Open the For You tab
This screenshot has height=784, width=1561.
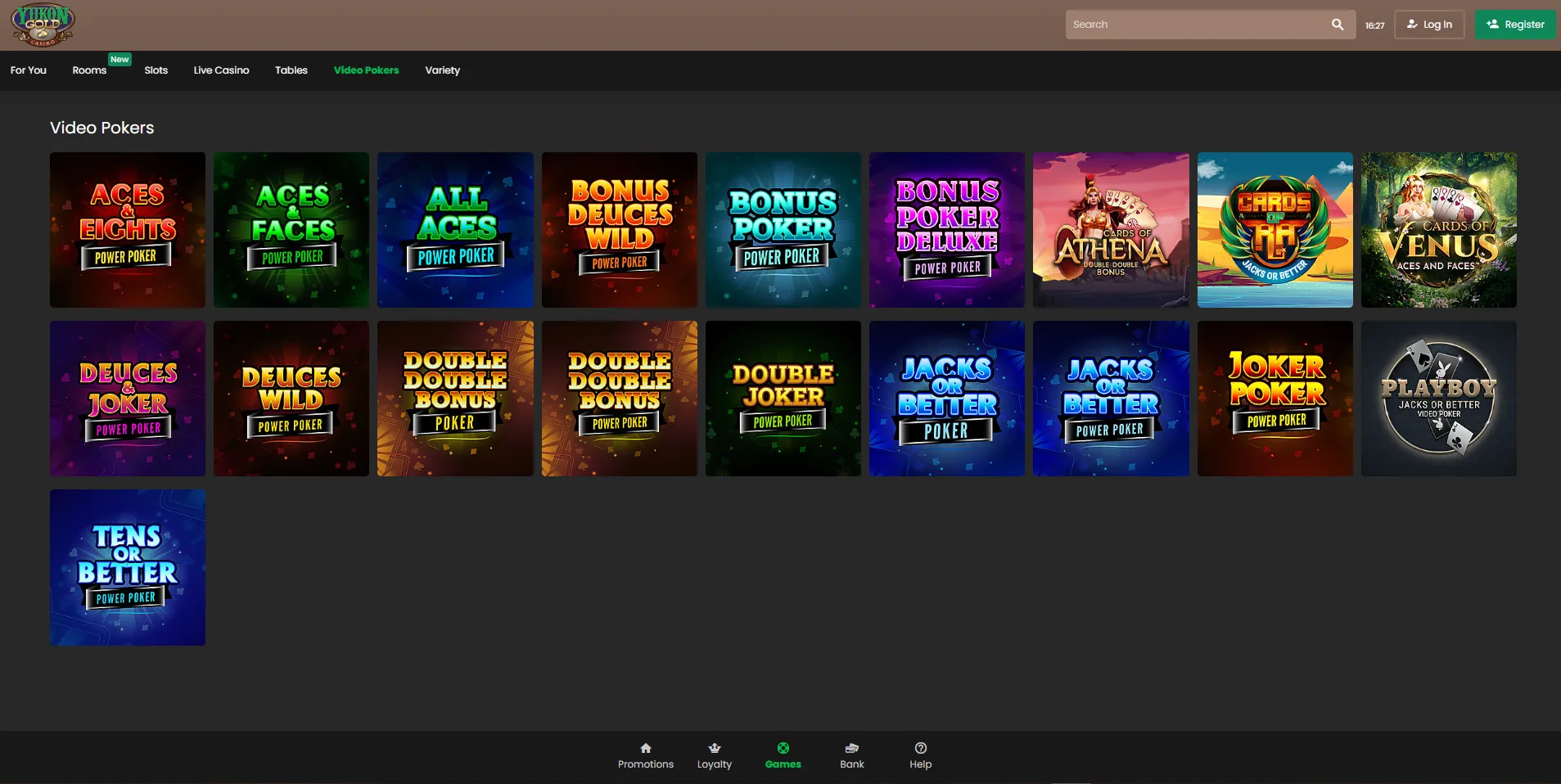click(29, 70)
